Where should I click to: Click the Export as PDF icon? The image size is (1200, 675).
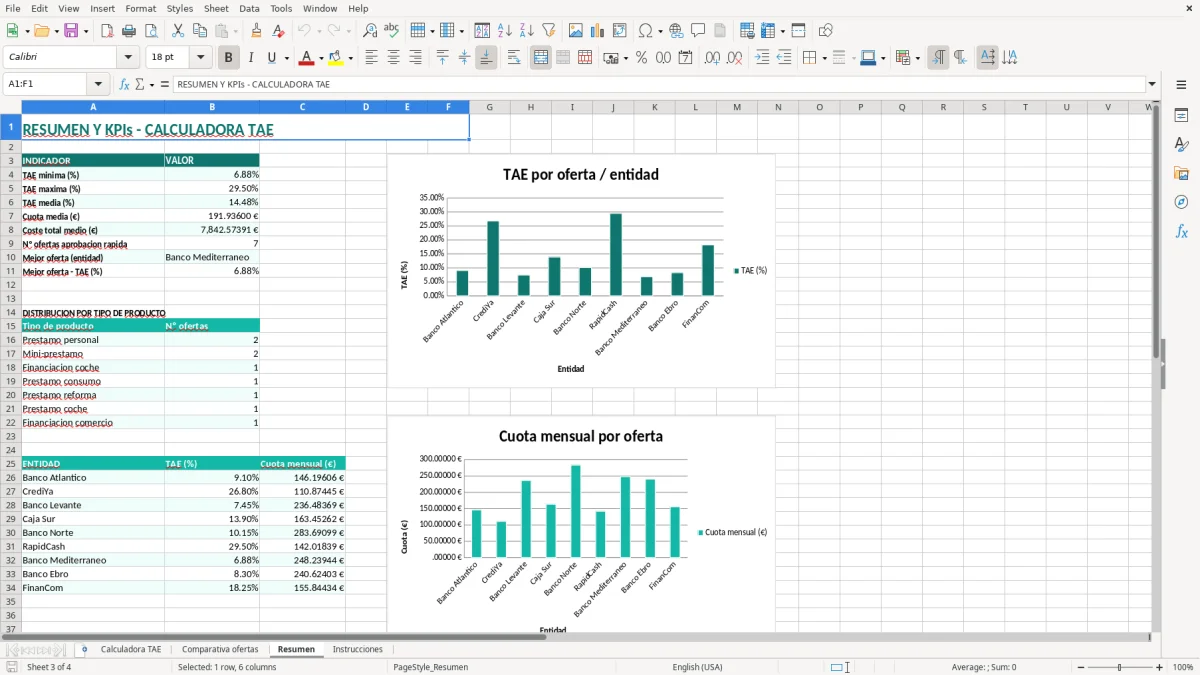pos(107,31)
